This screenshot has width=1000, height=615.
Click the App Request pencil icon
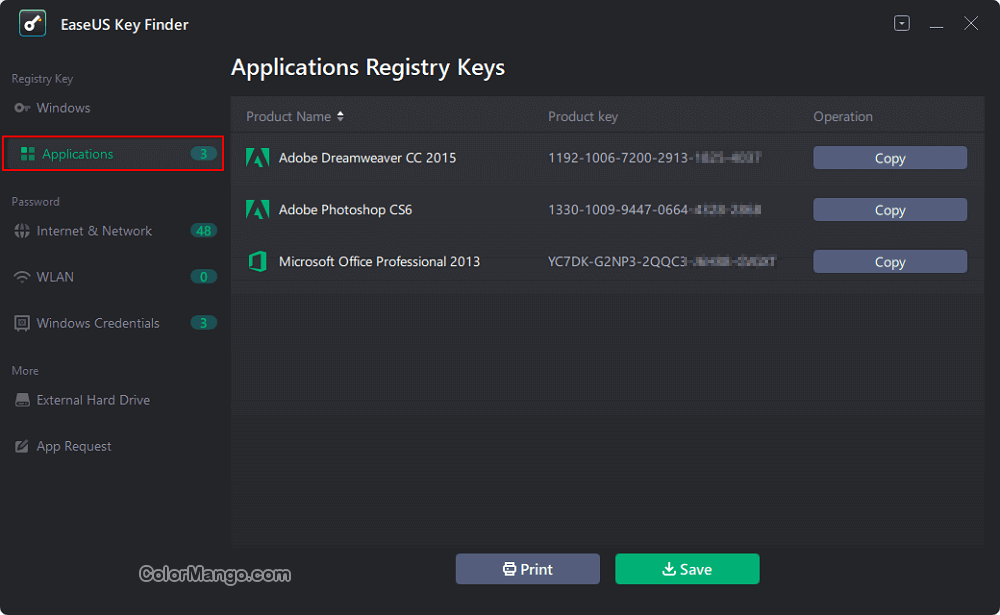click(x=22, y=446)
